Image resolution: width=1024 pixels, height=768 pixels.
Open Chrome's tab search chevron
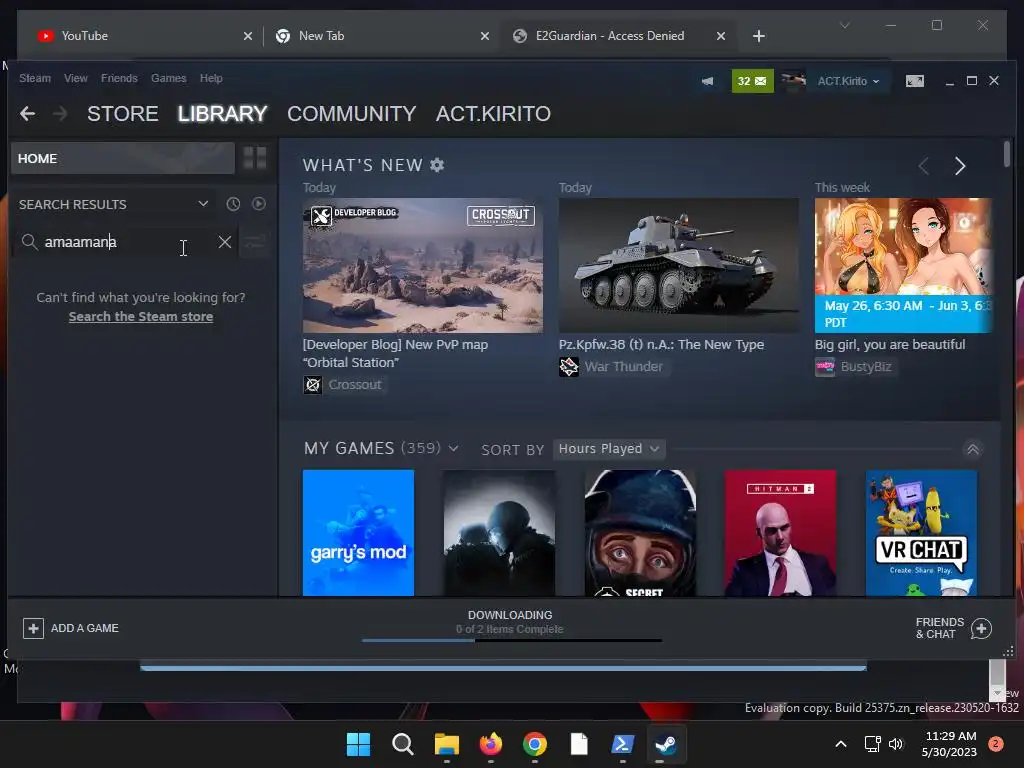coord(844,25)
